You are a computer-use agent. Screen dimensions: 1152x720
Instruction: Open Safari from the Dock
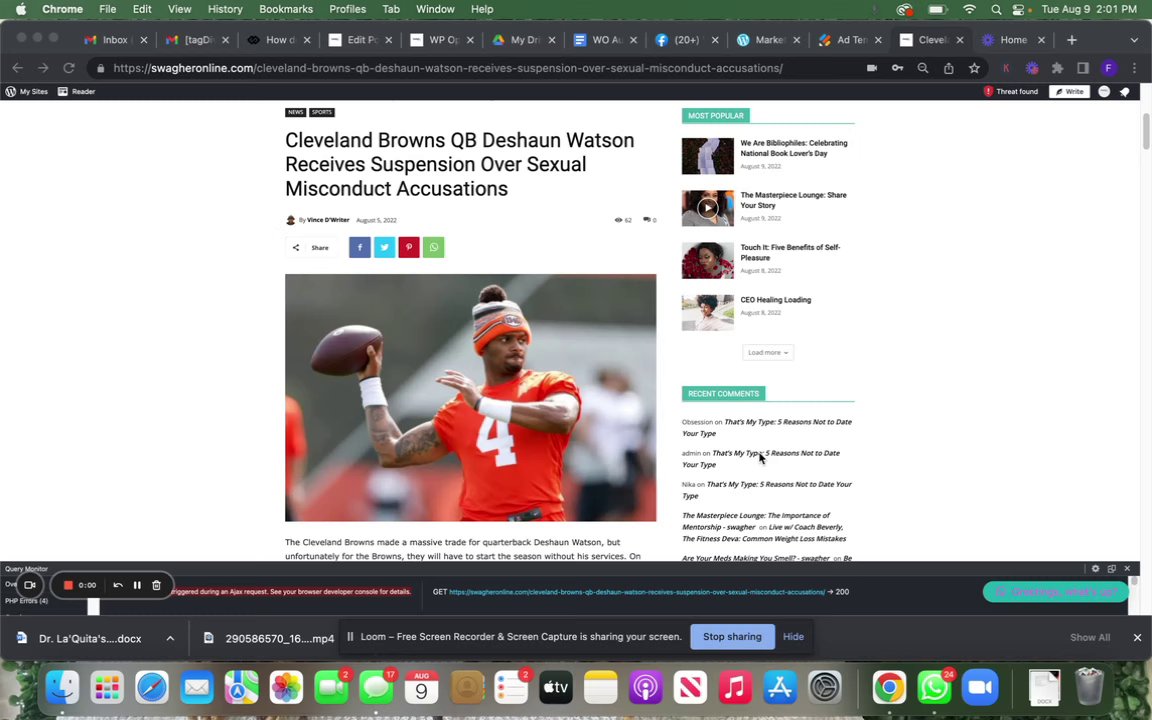(x=152, y=688)
